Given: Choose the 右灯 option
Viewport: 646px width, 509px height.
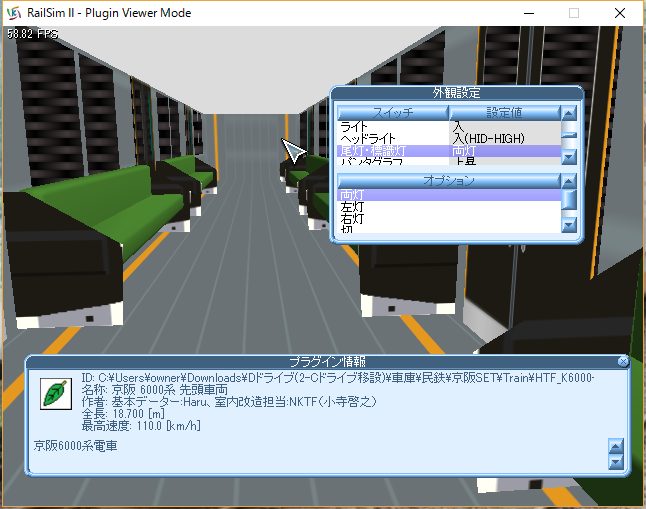Looking at the screenshot, I should click(449, 218).
